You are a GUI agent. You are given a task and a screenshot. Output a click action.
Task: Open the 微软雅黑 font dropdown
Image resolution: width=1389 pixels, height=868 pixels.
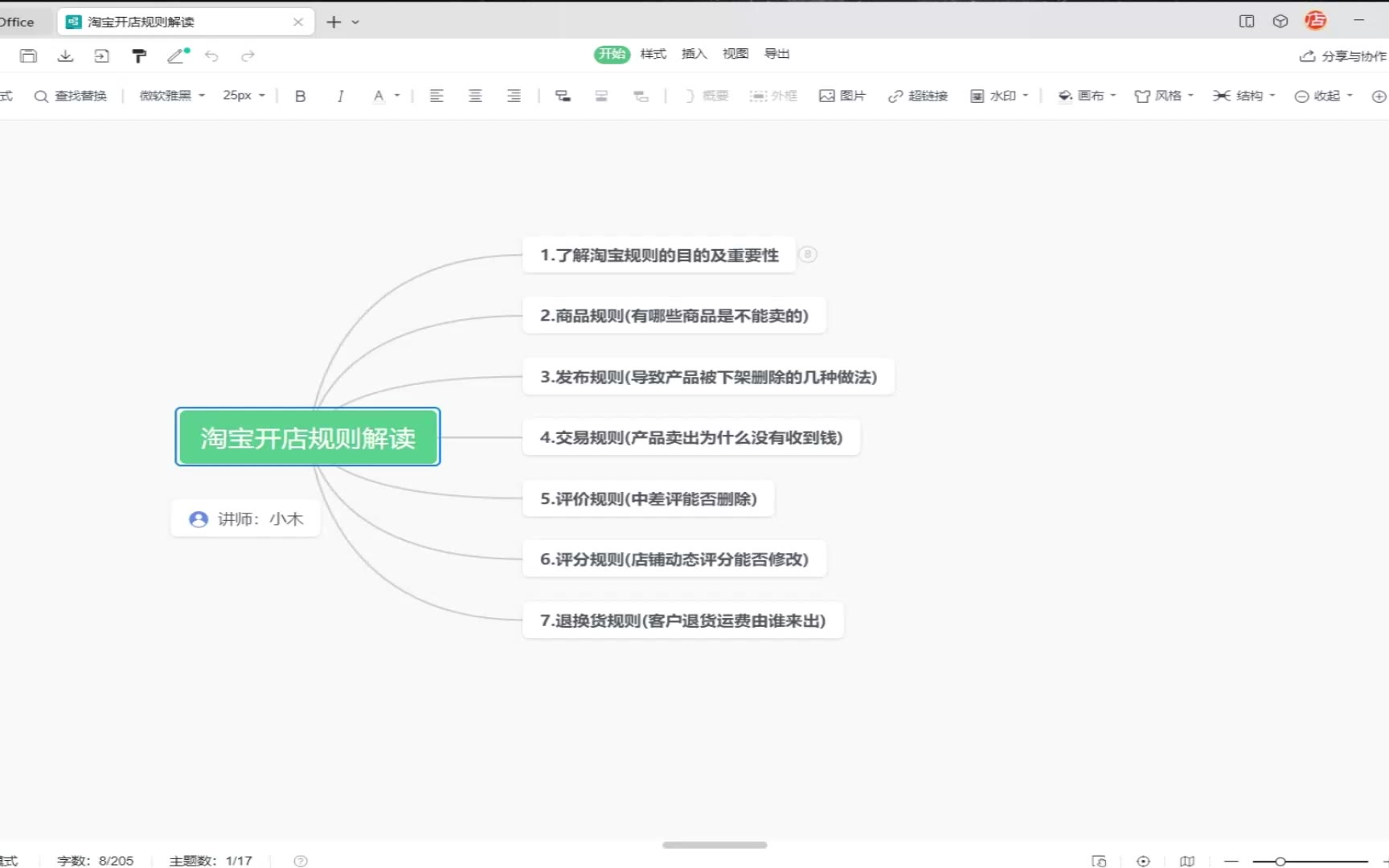point(172,96)
